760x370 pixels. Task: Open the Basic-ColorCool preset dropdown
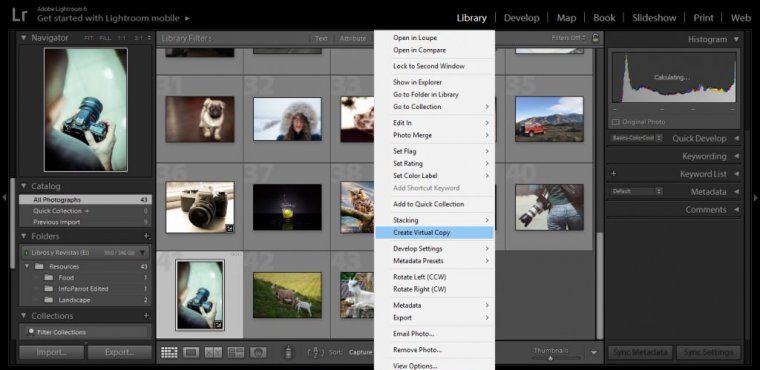(x=636, y=138)
